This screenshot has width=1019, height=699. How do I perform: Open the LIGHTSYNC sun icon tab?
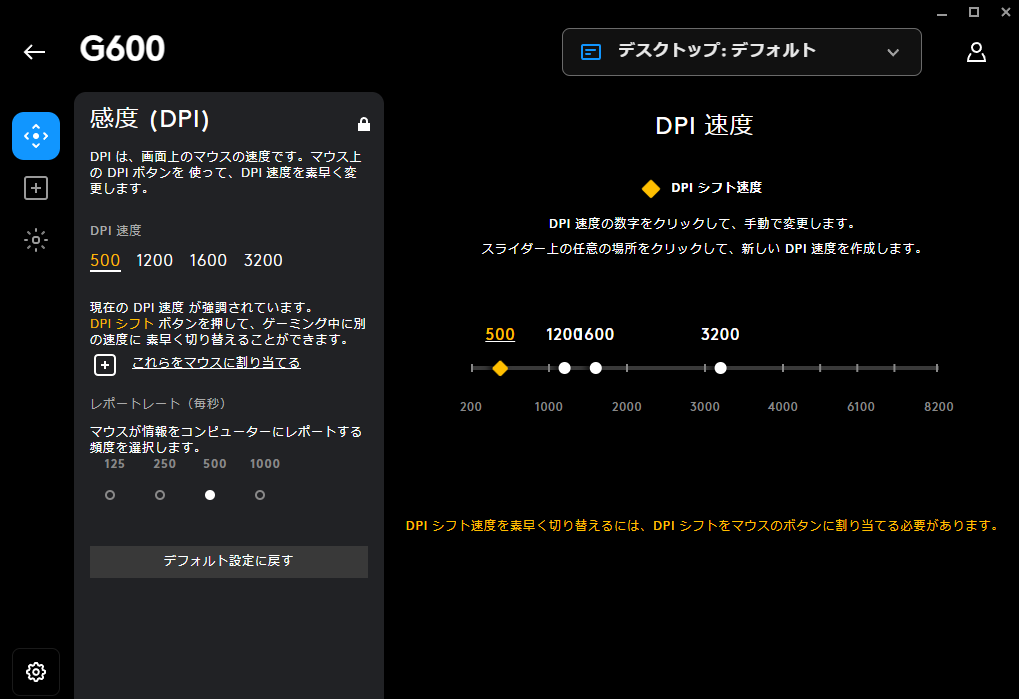coord(36,240)
